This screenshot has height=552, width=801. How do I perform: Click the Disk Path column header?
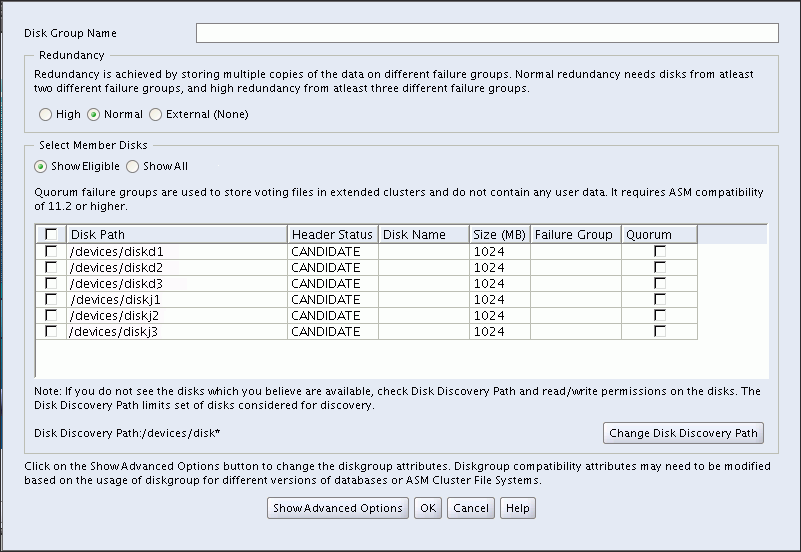(x=177, y=235)
